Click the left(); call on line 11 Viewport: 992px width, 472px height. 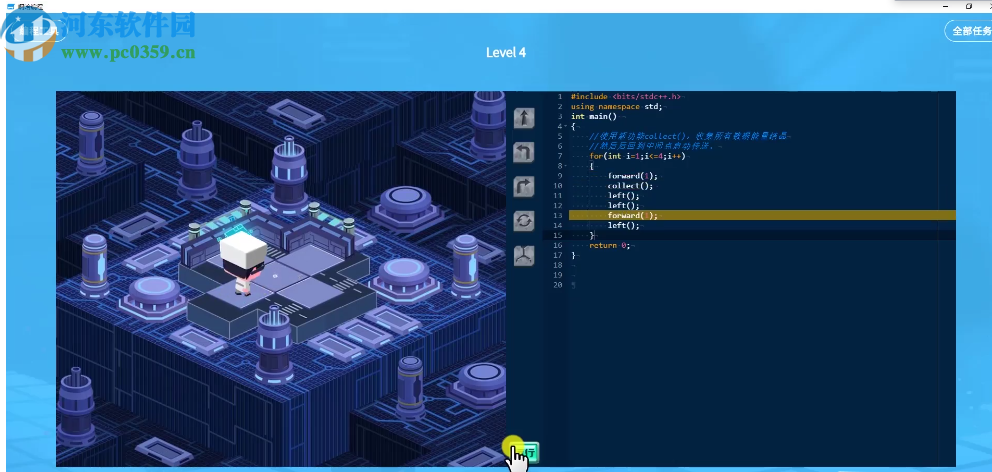(x=624, y=196)
